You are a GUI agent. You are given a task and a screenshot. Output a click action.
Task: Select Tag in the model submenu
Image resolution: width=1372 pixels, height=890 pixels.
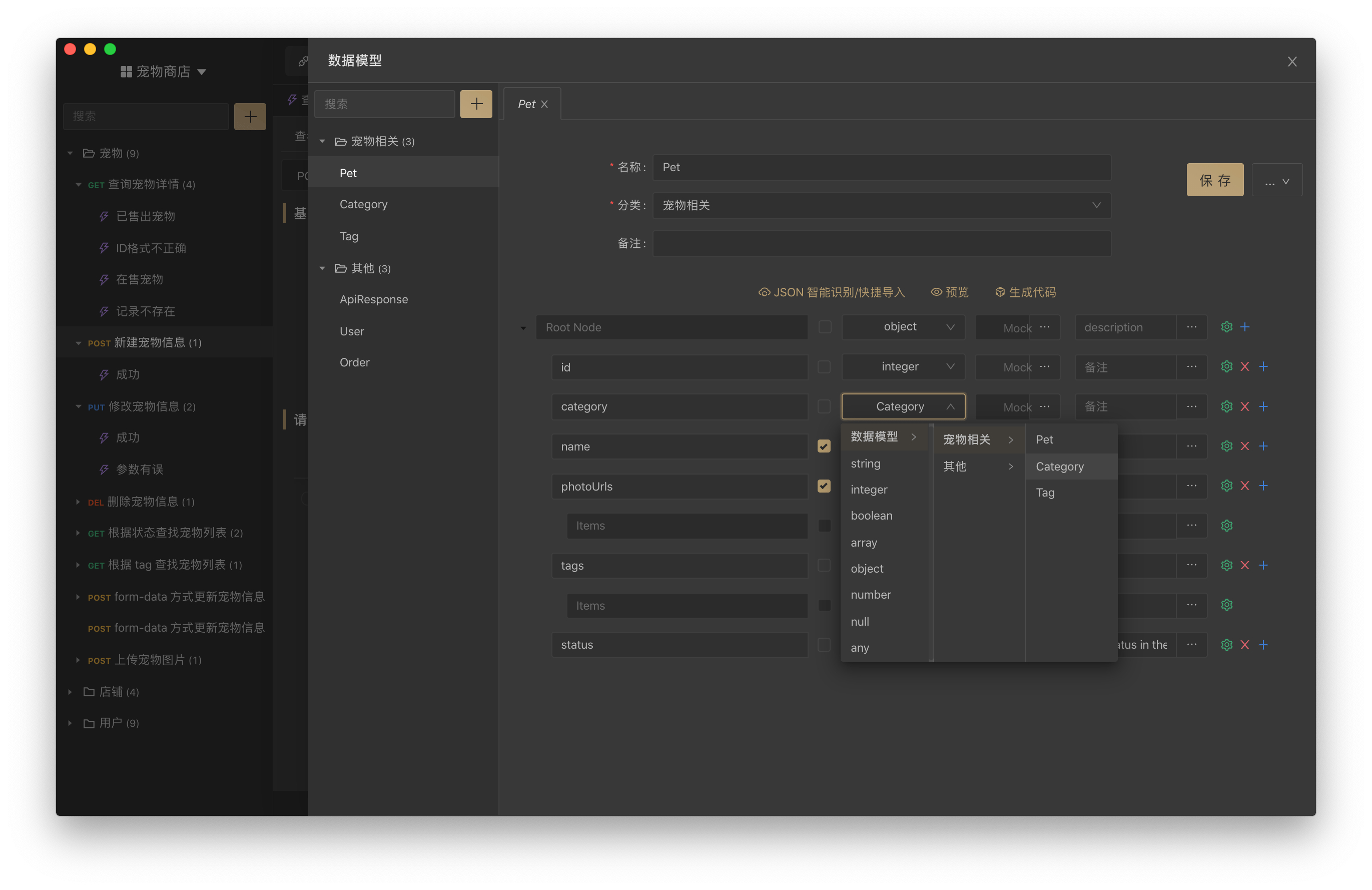click(1045, 493)
